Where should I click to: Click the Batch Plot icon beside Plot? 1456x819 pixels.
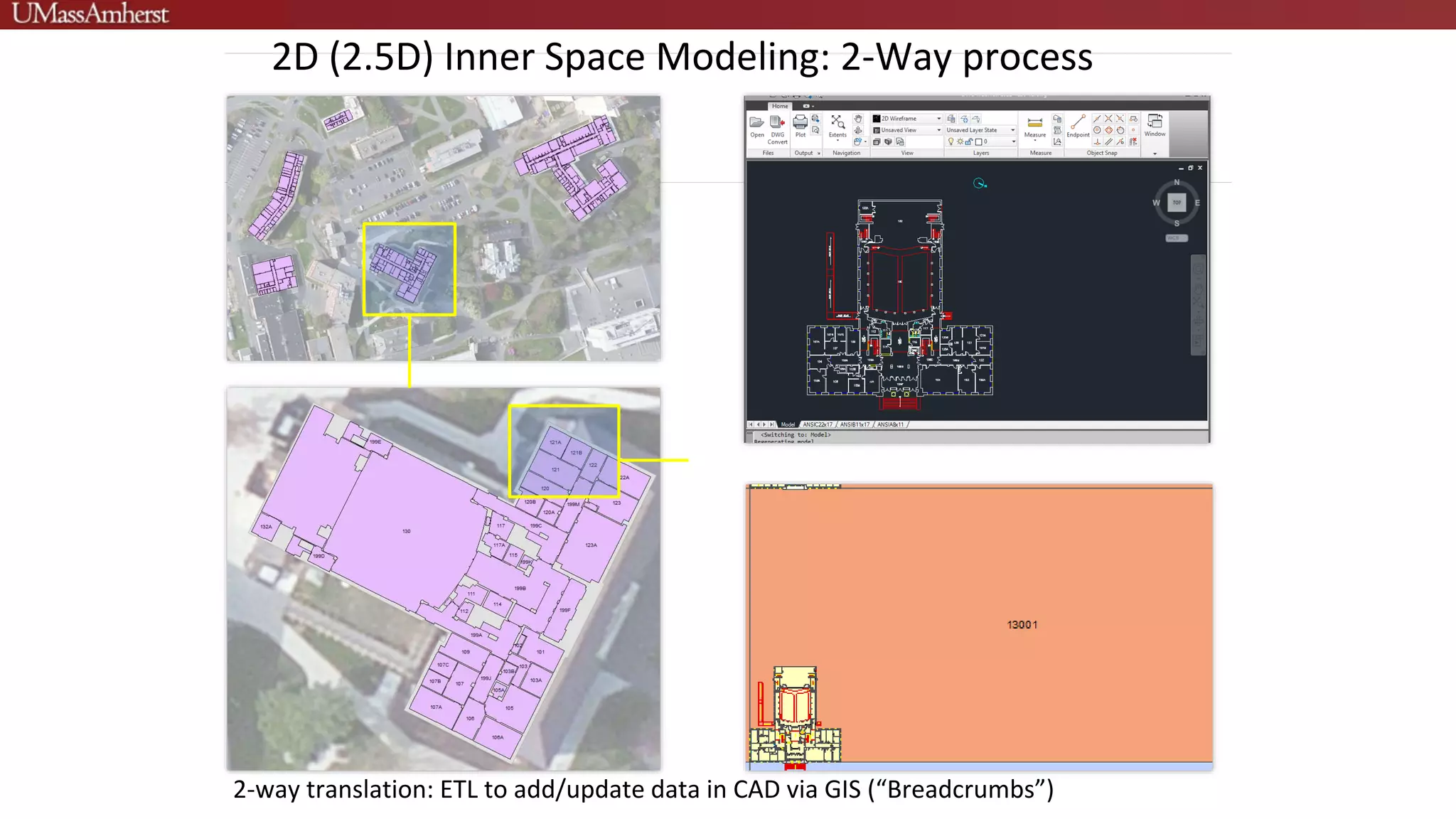tap(815, 119)
